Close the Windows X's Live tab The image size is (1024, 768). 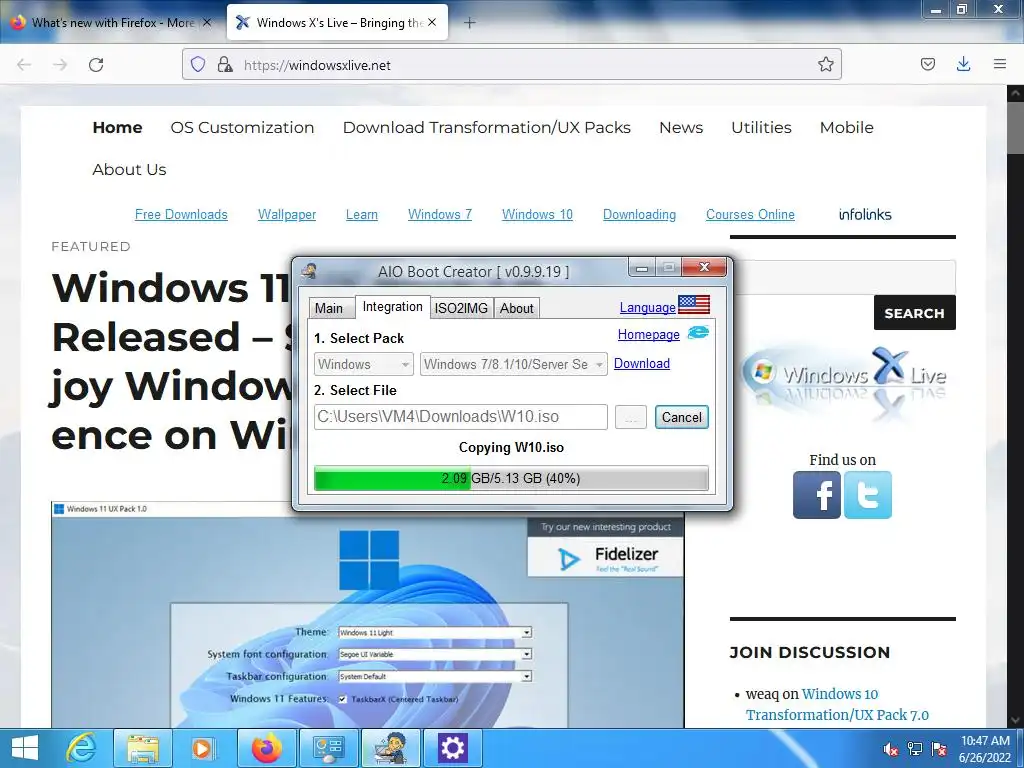click(432, 22)
